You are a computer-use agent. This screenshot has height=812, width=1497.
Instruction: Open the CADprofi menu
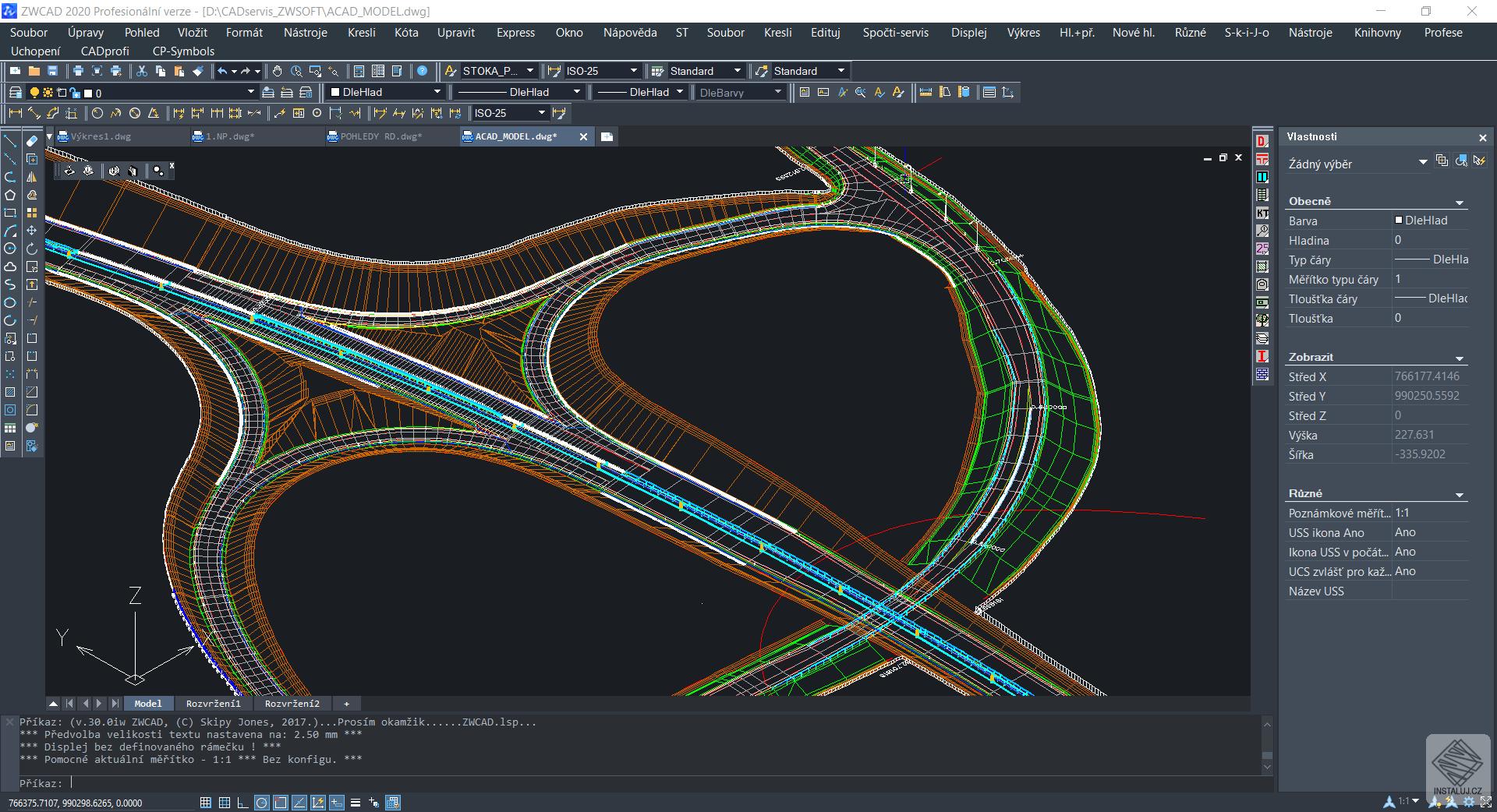point(104,51)
